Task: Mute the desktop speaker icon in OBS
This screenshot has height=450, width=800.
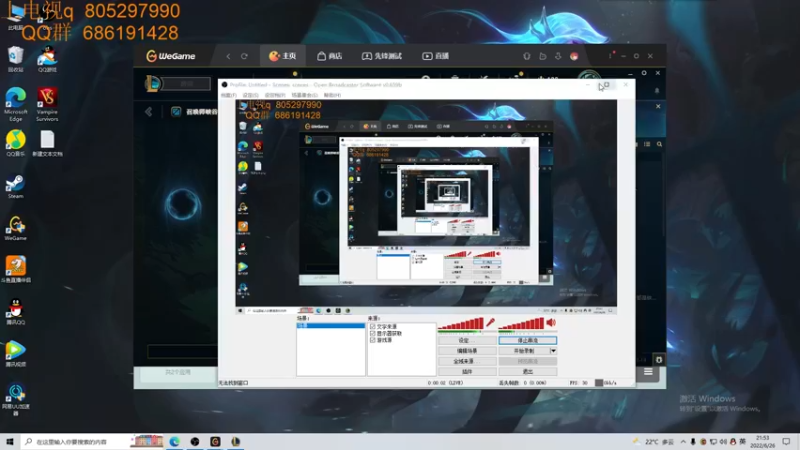Action: tap(551, 322)
